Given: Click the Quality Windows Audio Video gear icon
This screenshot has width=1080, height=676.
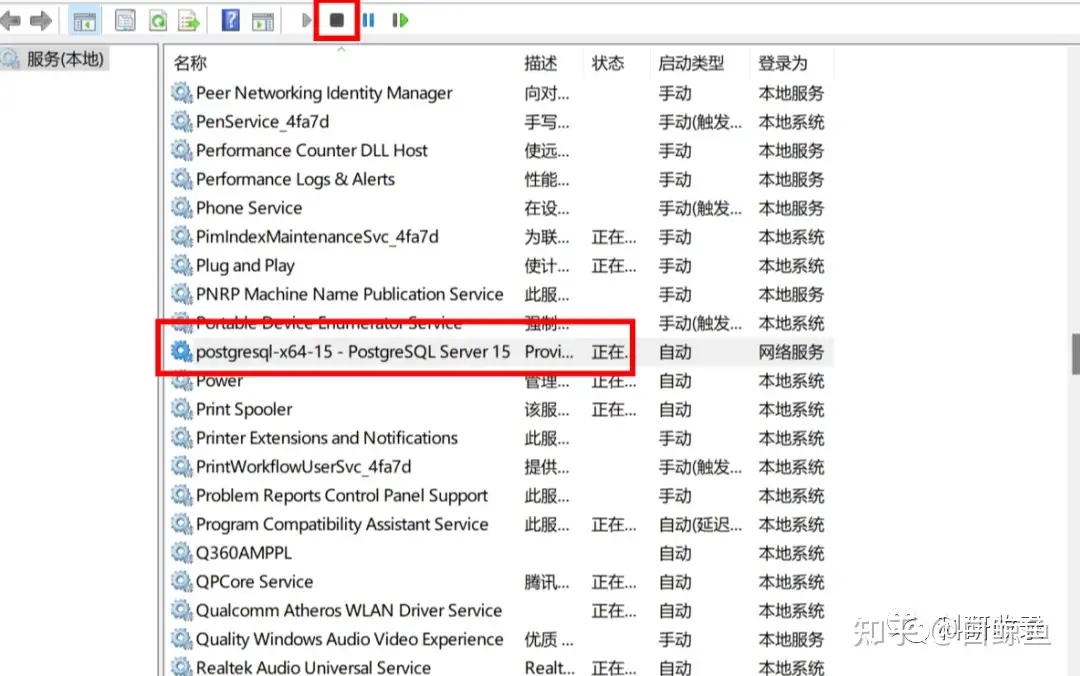Looking at the screenshot, I should point(181,639).
